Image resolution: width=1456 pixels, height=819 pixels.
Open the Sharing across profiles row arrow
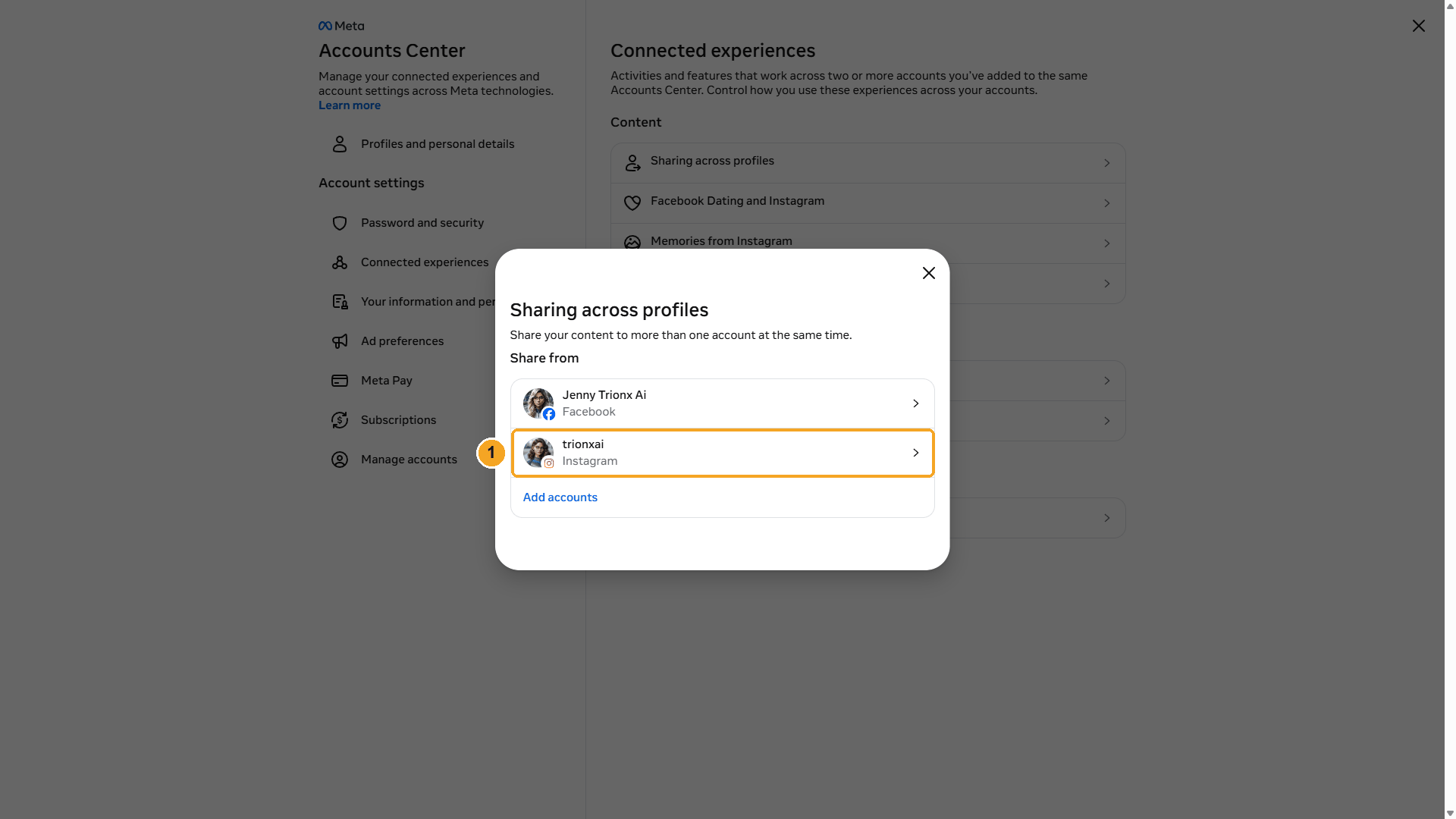1107,163
